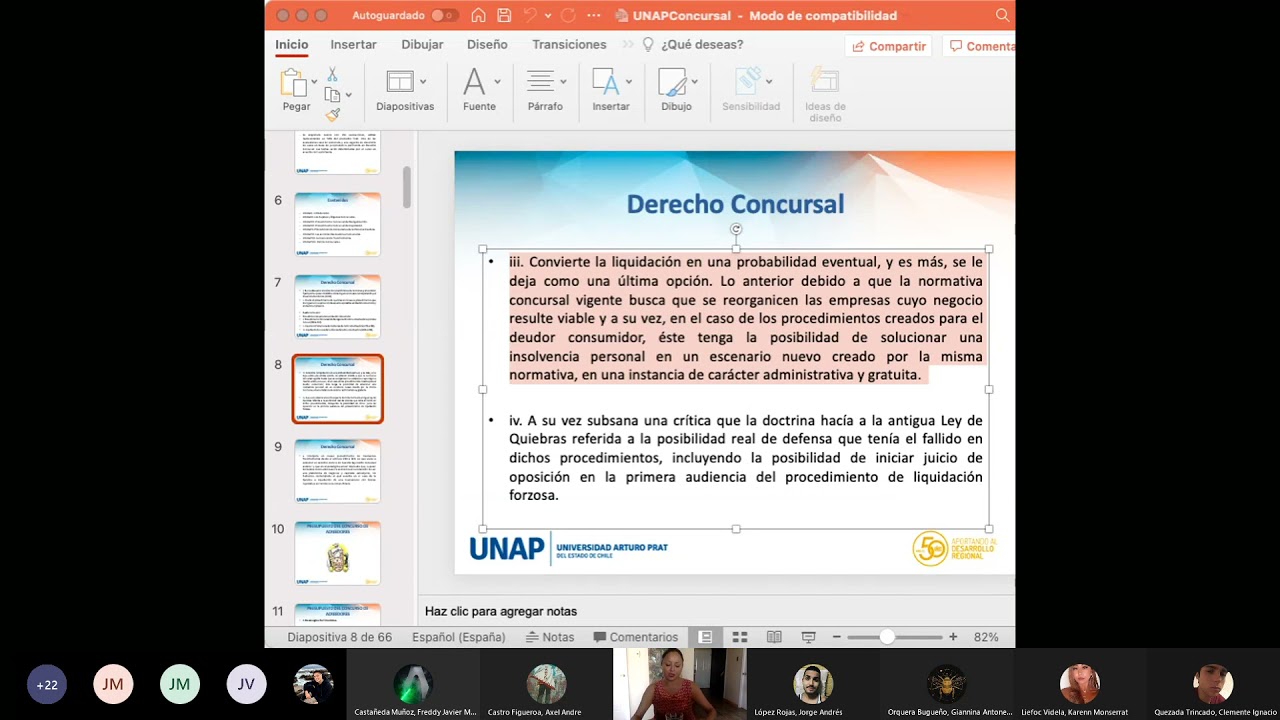
Task: Select slide 7 thumbnail
Action: click(338, 306)
